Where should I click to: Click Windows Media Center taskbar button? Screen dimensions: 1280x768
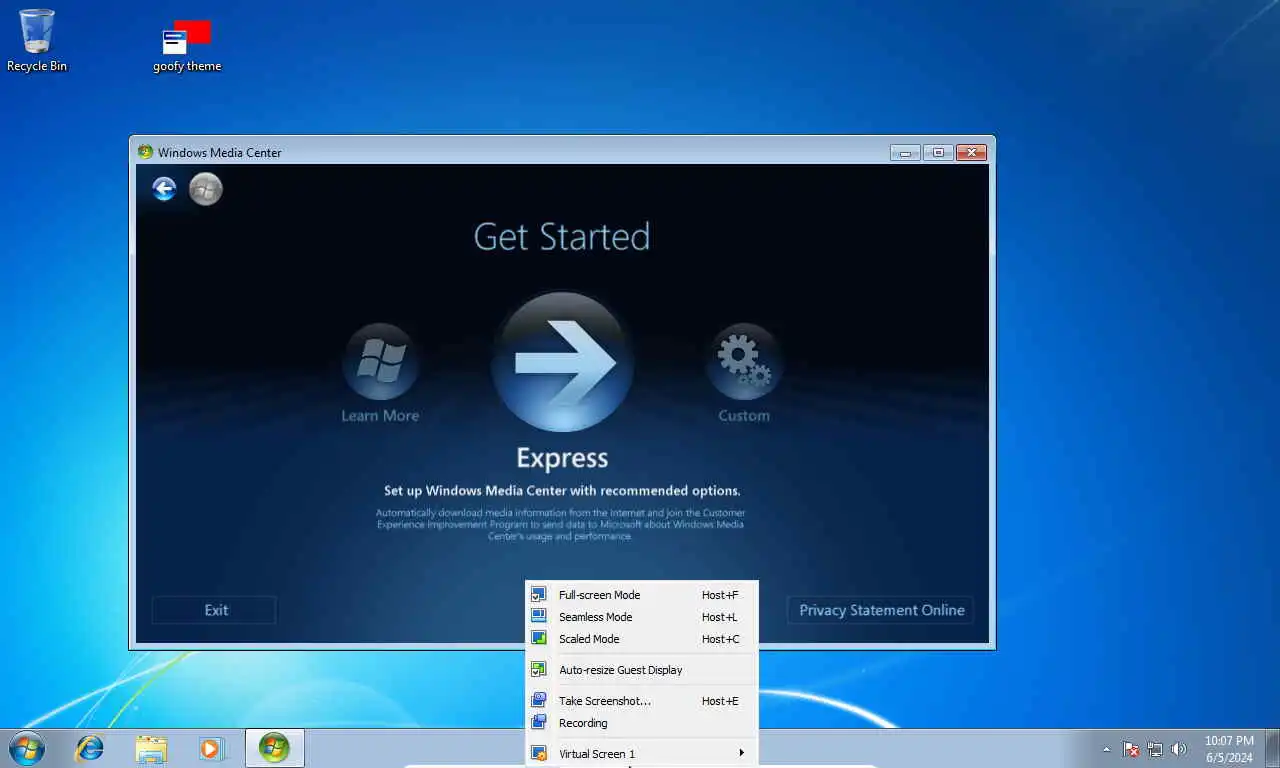pyautogui.click(x=274, y=748)
